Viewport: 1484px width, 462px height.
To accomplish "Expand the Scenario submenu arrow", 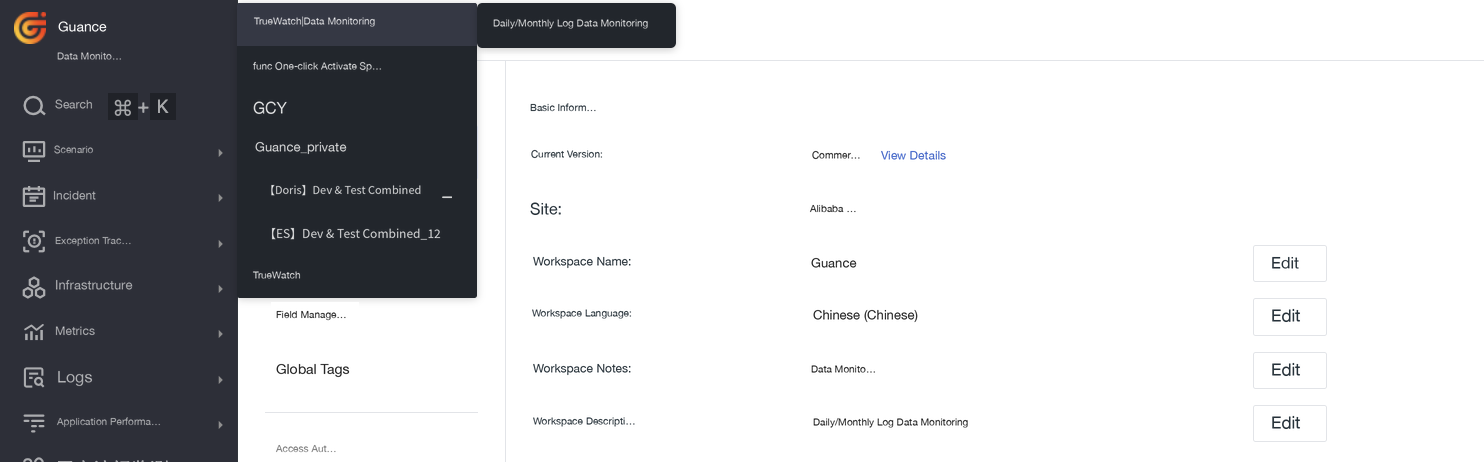I will point(220,153).
